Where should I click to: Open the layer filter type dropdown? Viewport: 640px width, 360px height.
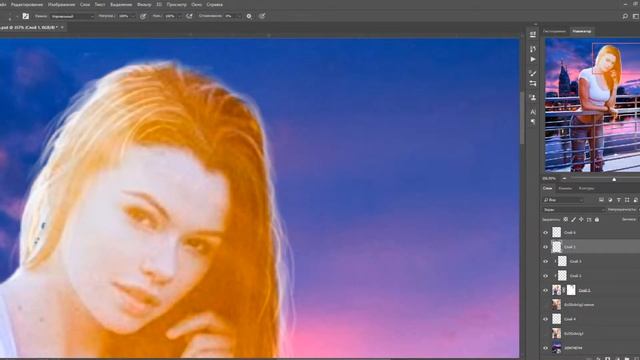pos(563,200)
